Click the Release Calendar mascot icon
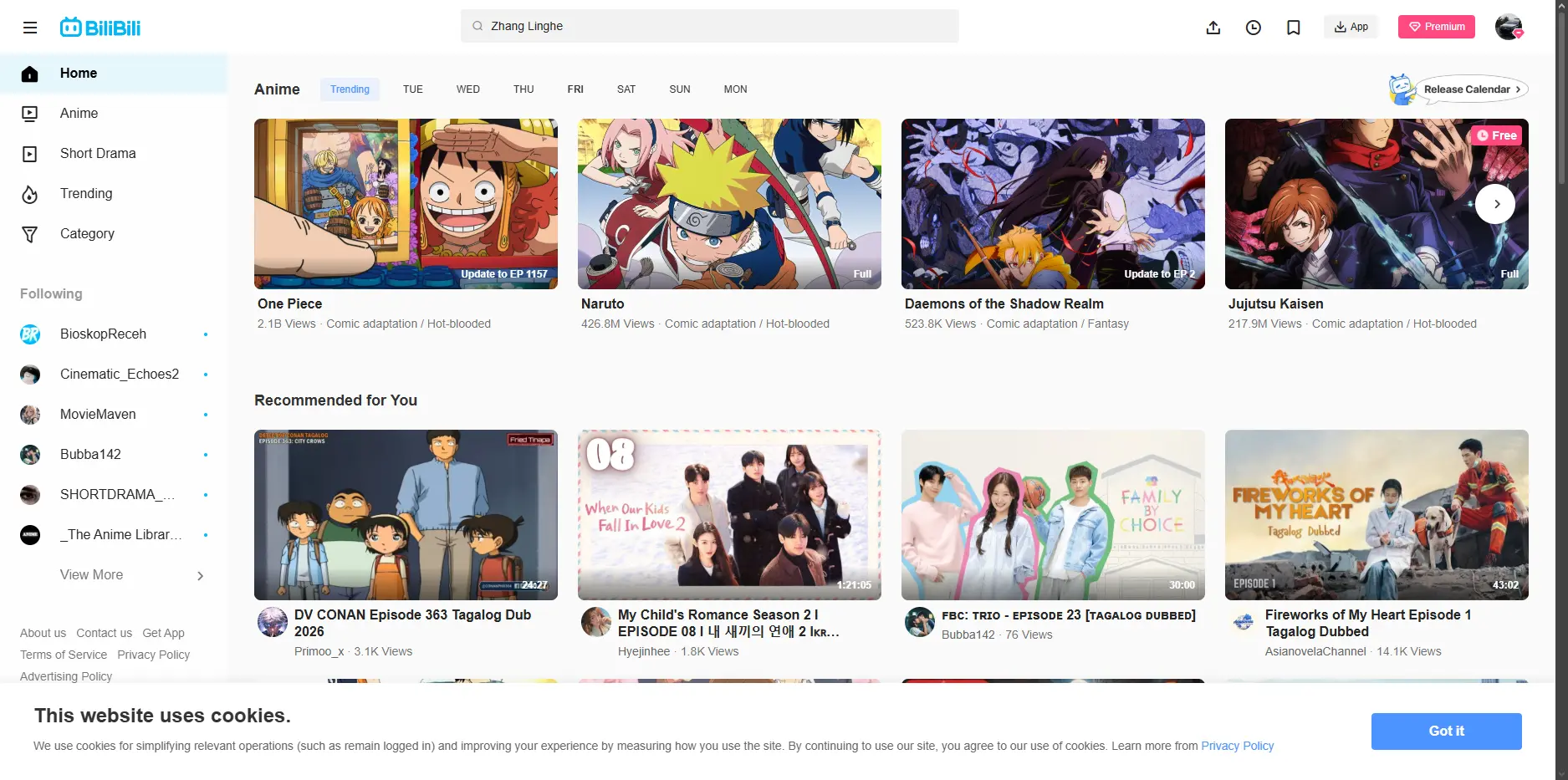1568x780 pixels. pyautogui.click(x=1402, y=89)
